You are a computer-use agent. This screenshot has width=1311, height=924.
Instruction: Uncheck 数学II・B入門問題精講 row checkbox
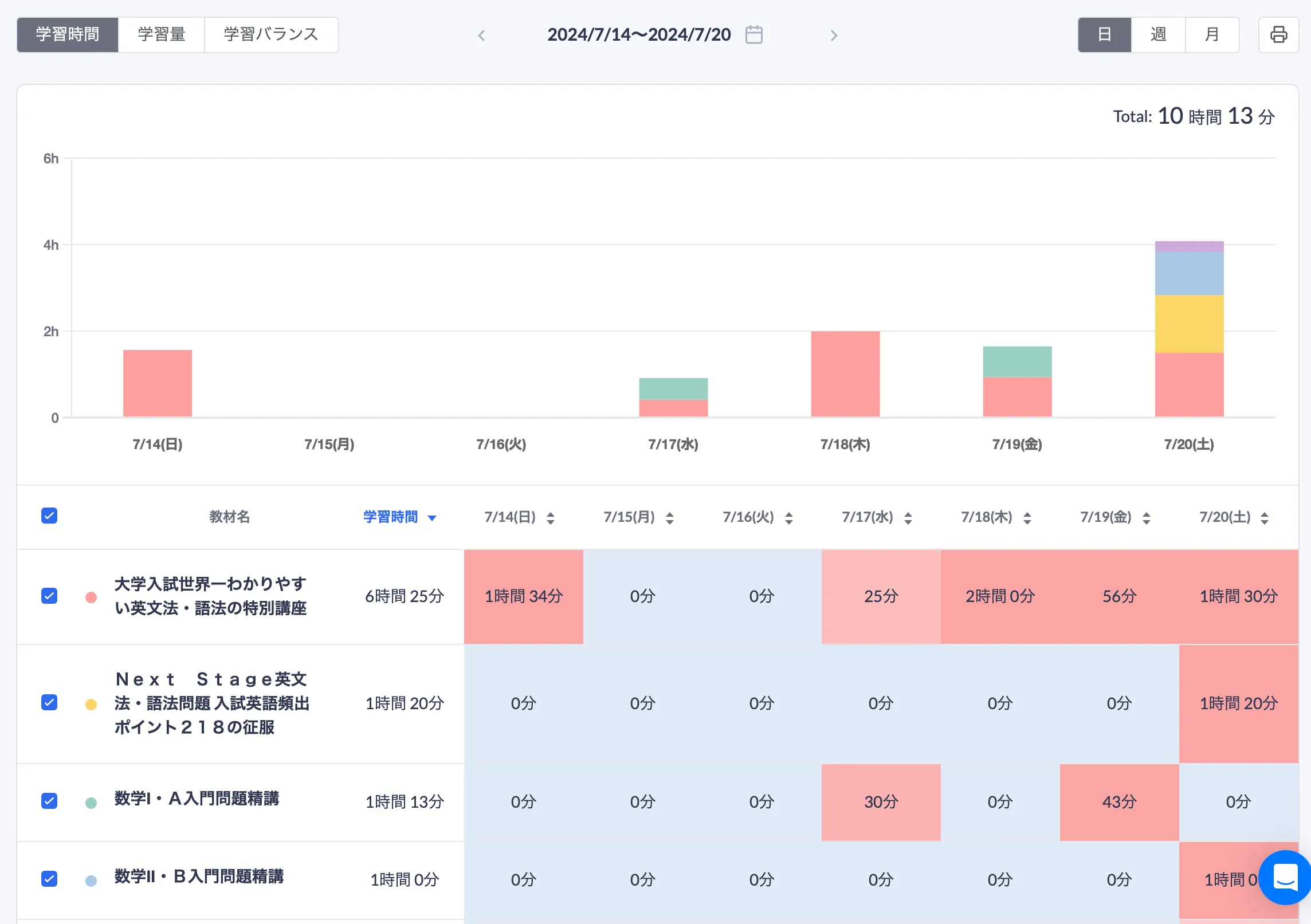[x=49, y=879]
